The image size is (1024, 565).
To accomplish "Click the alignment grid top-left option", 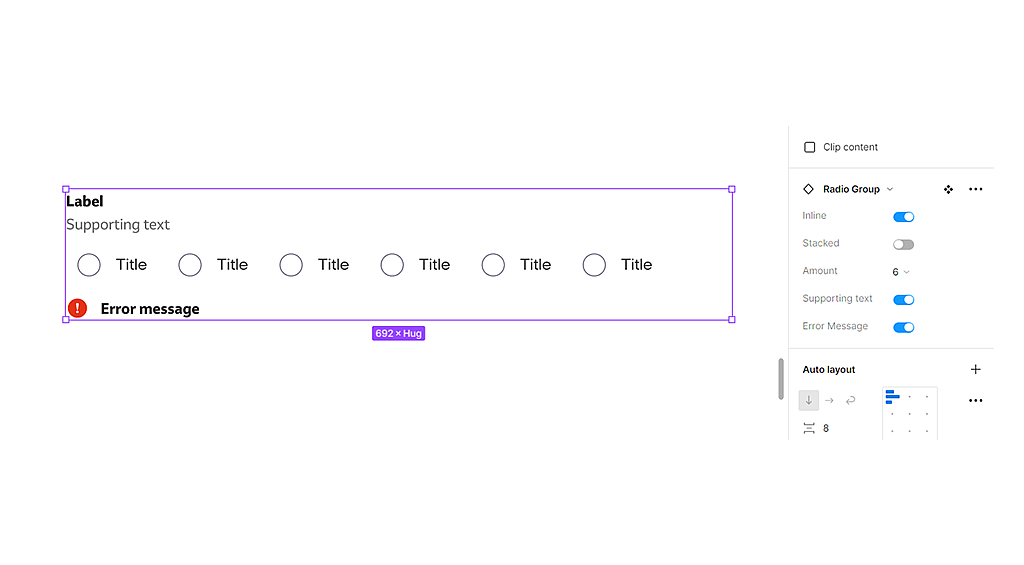I will pos(892,397).
